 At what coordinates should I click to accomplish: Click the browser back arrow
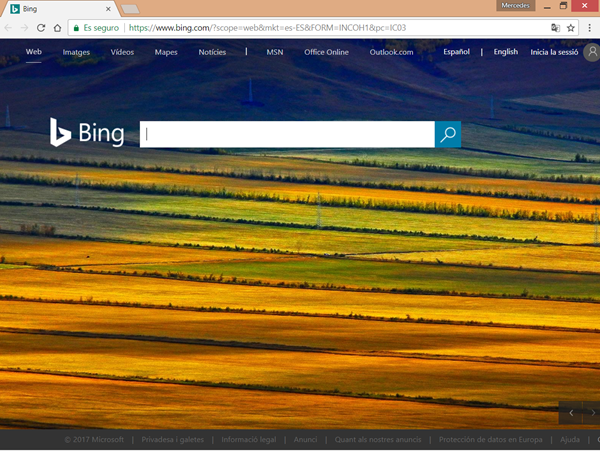[8, 28]
